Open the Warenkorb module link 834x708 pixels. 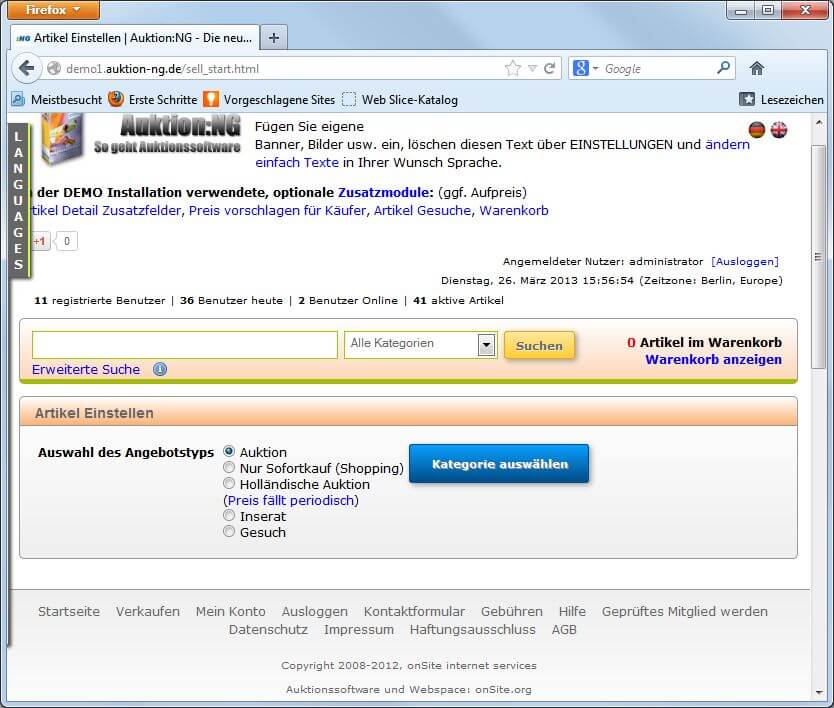(x=514, y=211)
